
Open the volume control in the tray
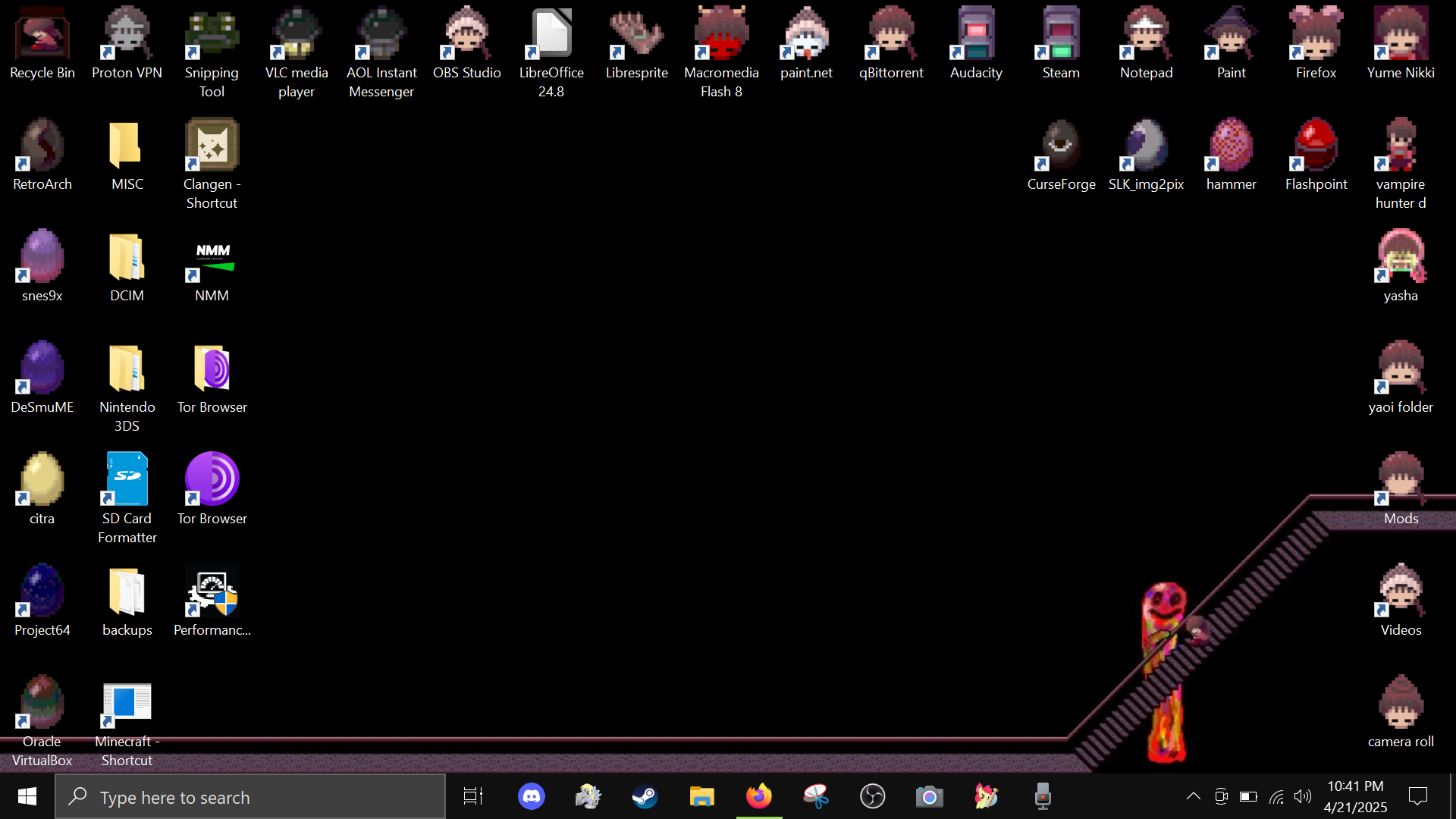(x=1303, y=796)
